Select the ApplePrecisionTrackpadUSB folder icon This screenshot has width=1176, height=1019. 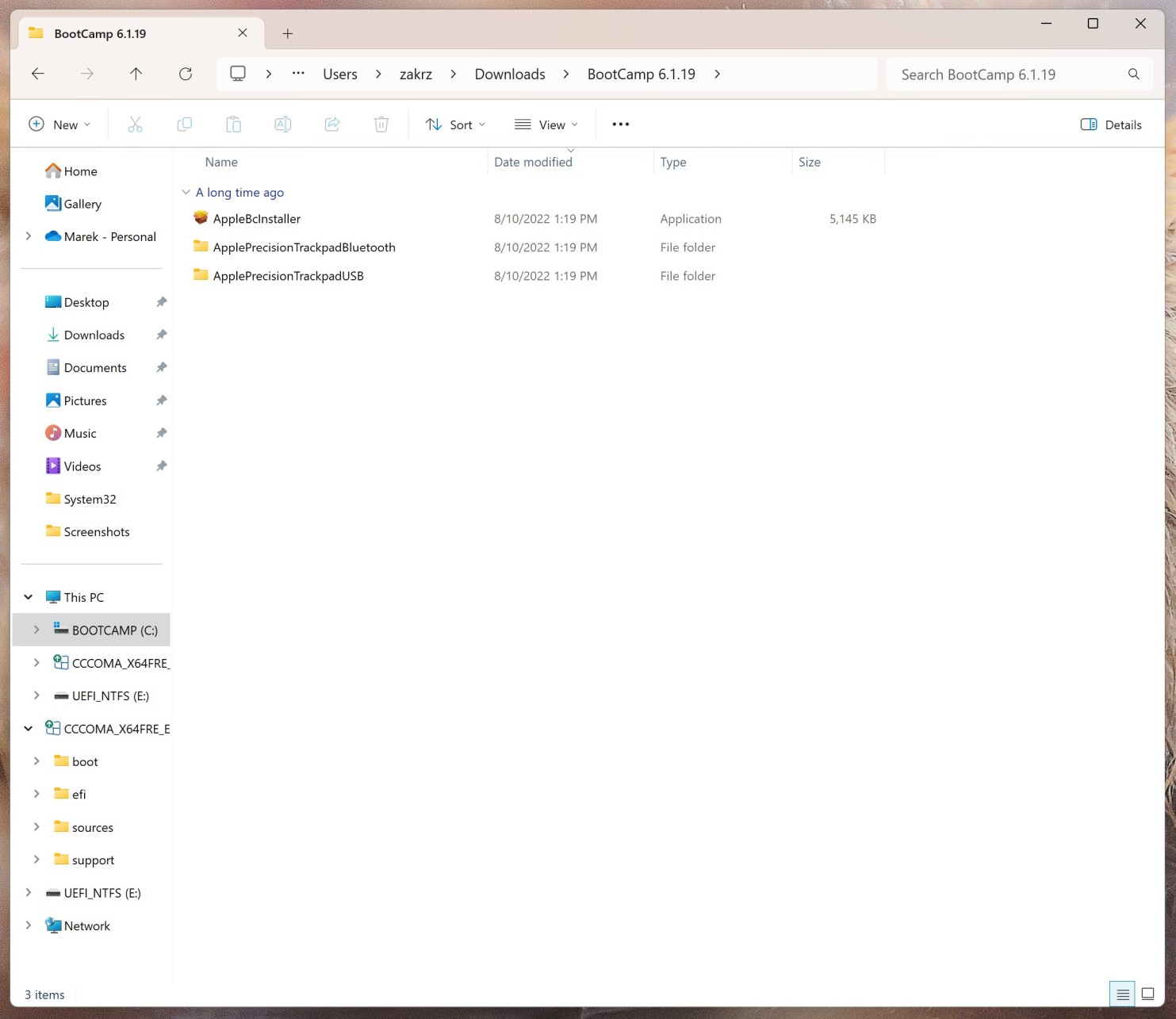coord(201,275)
